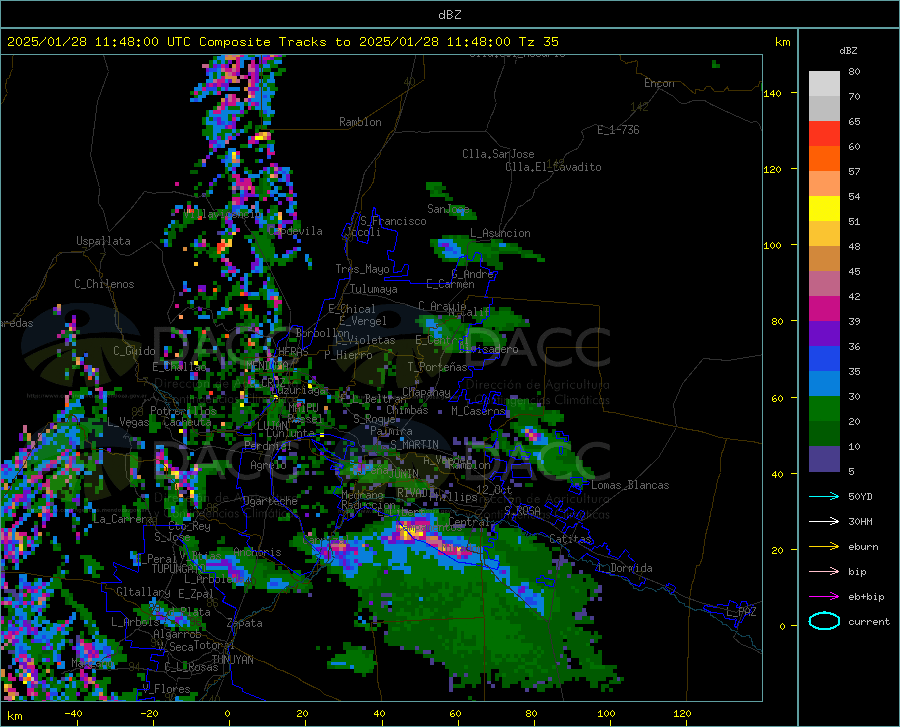Click the TUNUYAN place label
The image size is (900, 727).
[x=232, y=660]
